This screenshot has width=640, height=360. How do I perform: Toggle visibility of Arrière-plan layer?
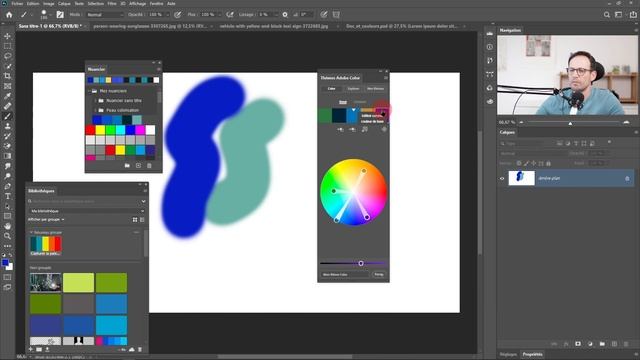(502, 178)
